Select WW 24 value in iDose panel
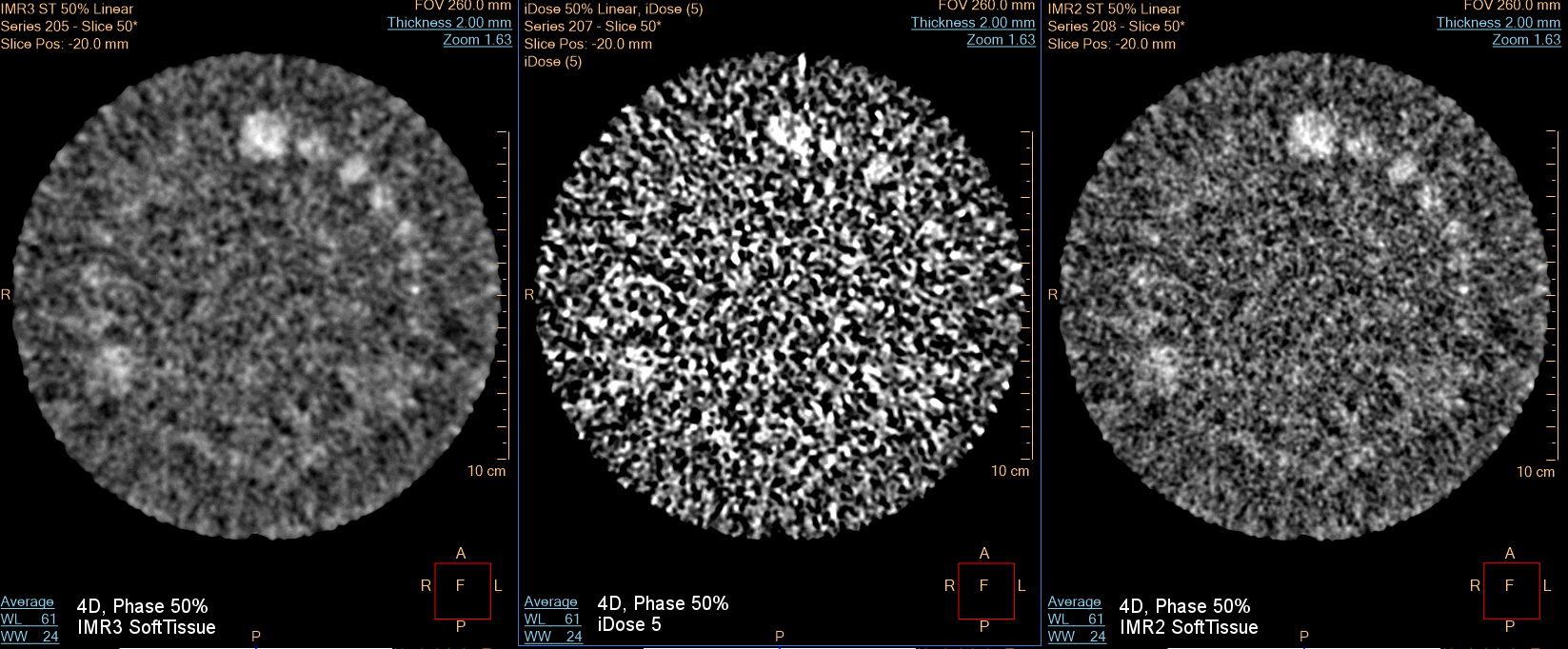The height and width of the screenshot is (649, 1568). coord(553,637)
